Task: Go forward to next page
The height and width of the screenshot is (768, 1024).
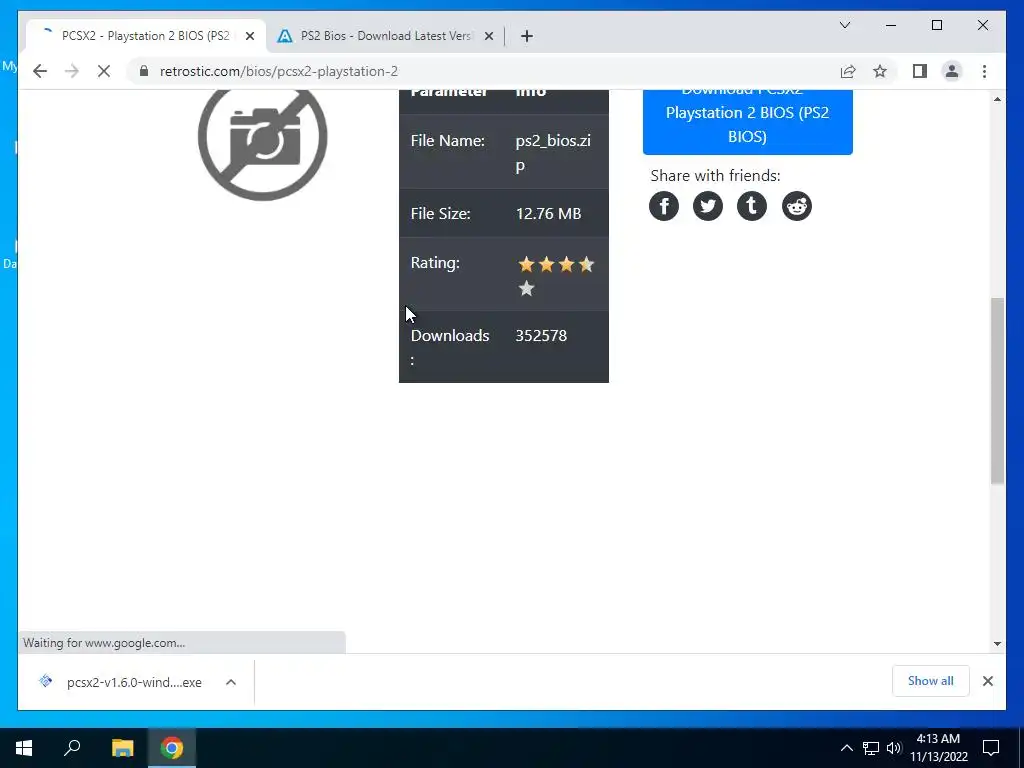Action: pos(72,71)
